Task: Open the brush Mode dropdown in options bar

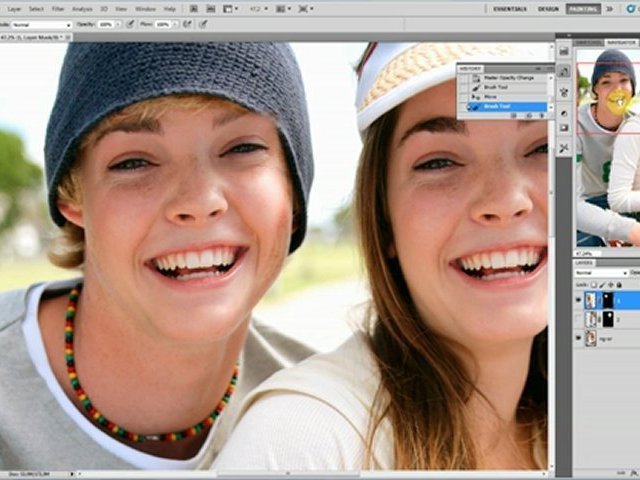Action: pos(40,24)
